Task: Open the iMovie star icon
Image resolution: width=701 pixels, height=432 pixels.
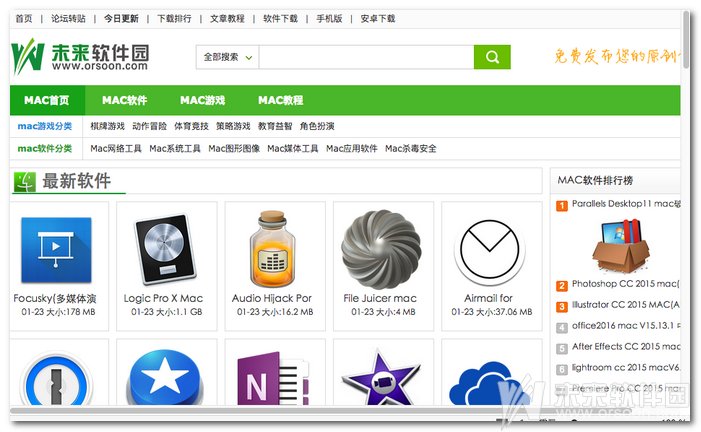Action: pyautogui.click(x=381, y=378)
